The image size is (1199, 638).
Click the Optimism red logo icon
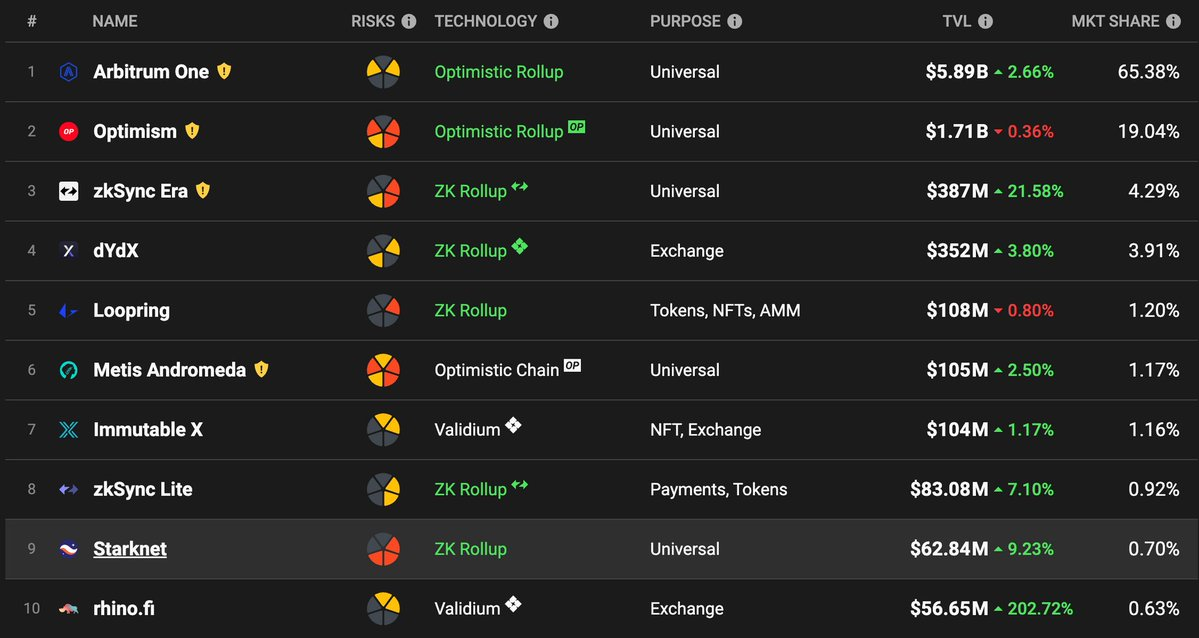coord(68,131)
